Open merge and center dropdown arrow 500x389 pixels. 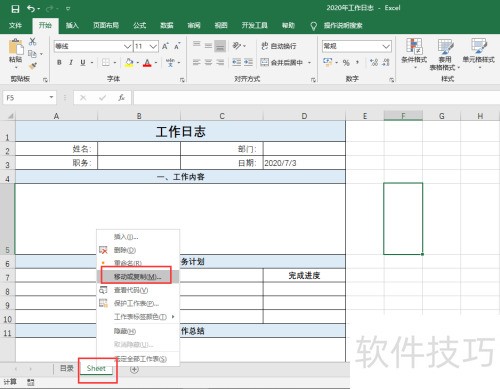310,62
